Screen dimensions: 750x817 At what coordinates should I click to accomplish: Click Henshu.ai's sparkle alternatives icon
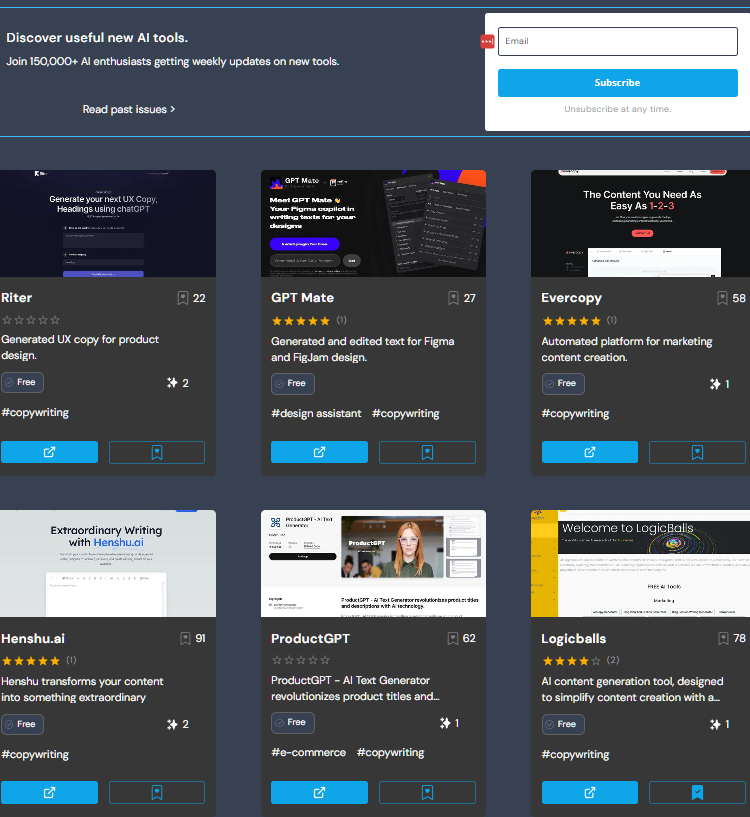(x=172, y=724)
